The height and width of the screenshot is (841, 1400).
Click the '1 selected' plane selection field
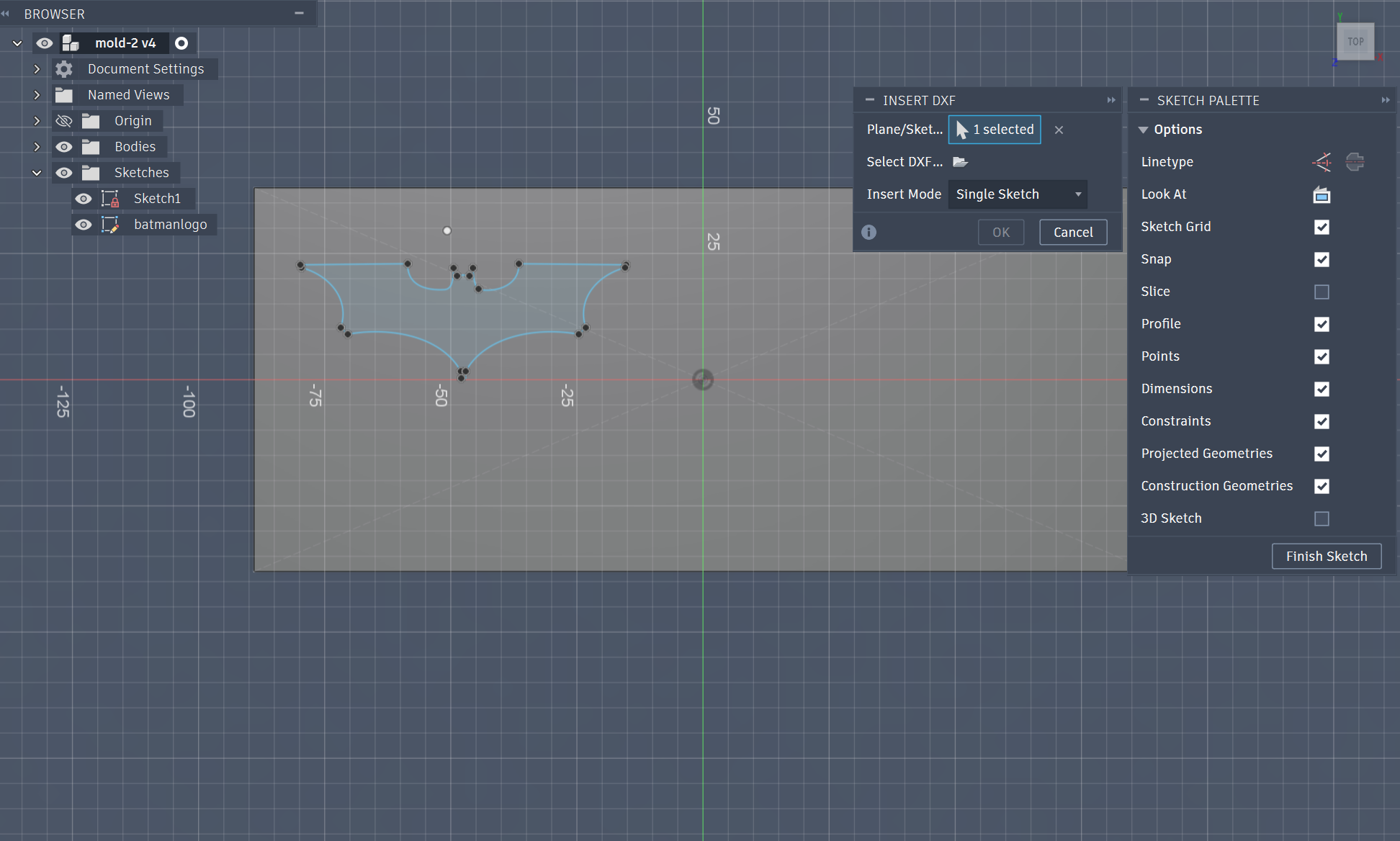[995, 130]
